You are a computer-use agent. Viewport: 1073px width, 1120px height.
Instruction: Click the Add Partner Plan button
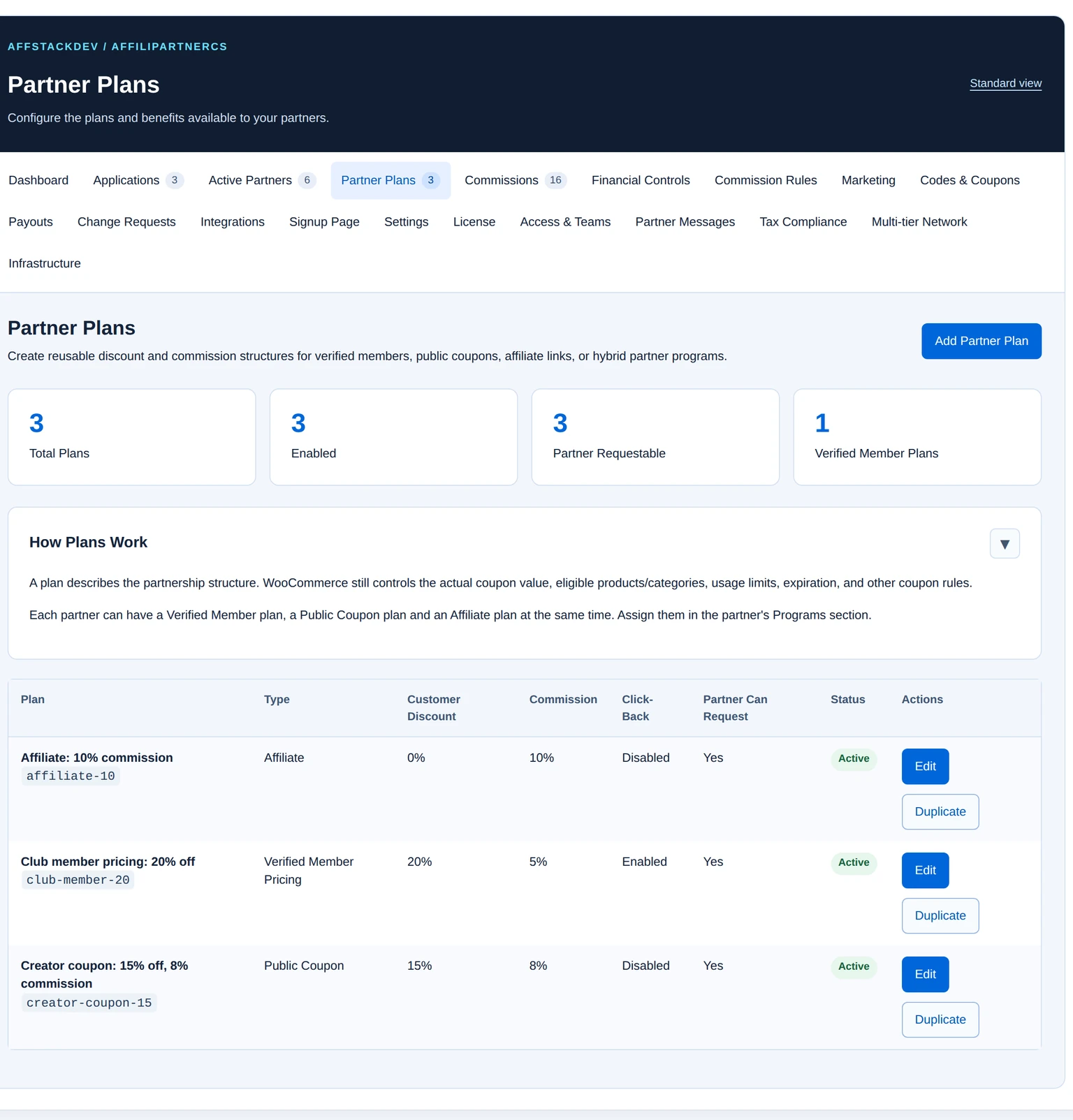coord(981,341)
